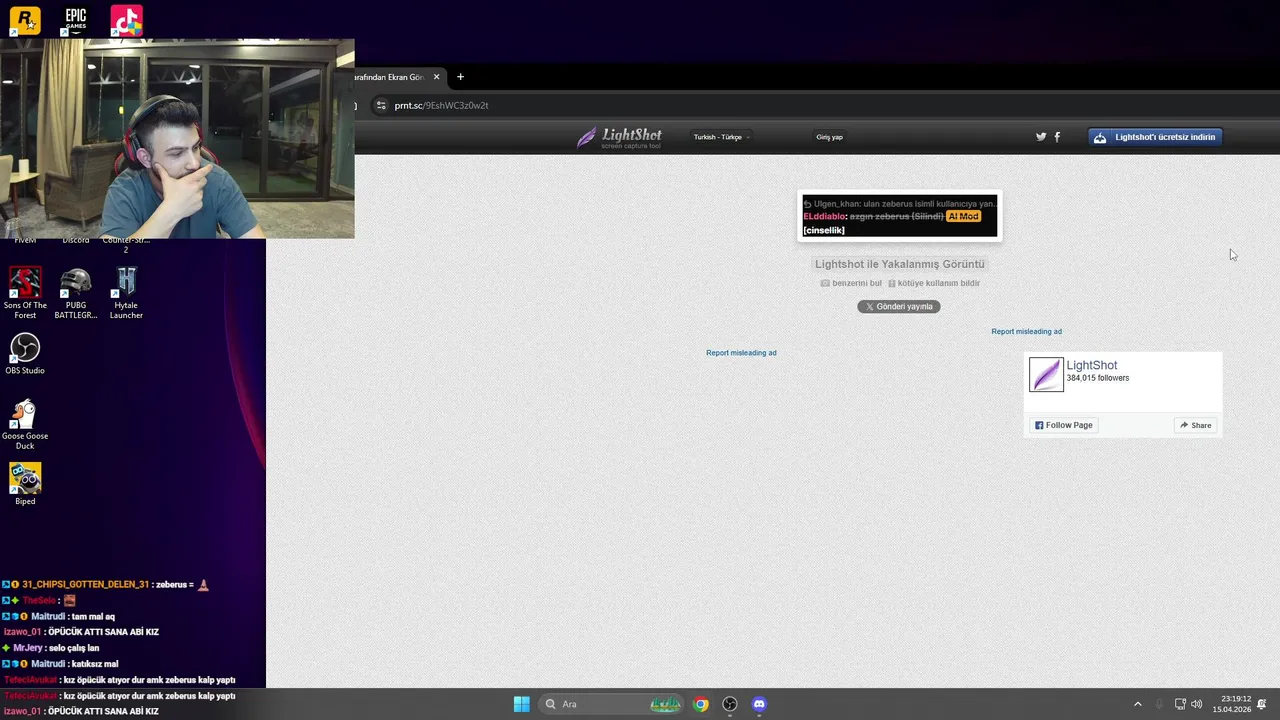Show hidden system tray icons
Viewport: 1280px width, 720px height.
(1137, 704)
